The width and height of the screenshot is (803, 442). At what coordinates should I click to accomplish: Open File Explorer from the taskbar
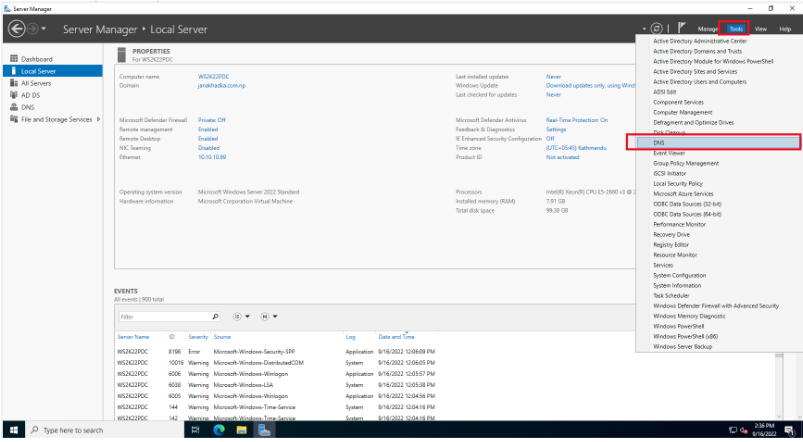(x=241, y=430)
